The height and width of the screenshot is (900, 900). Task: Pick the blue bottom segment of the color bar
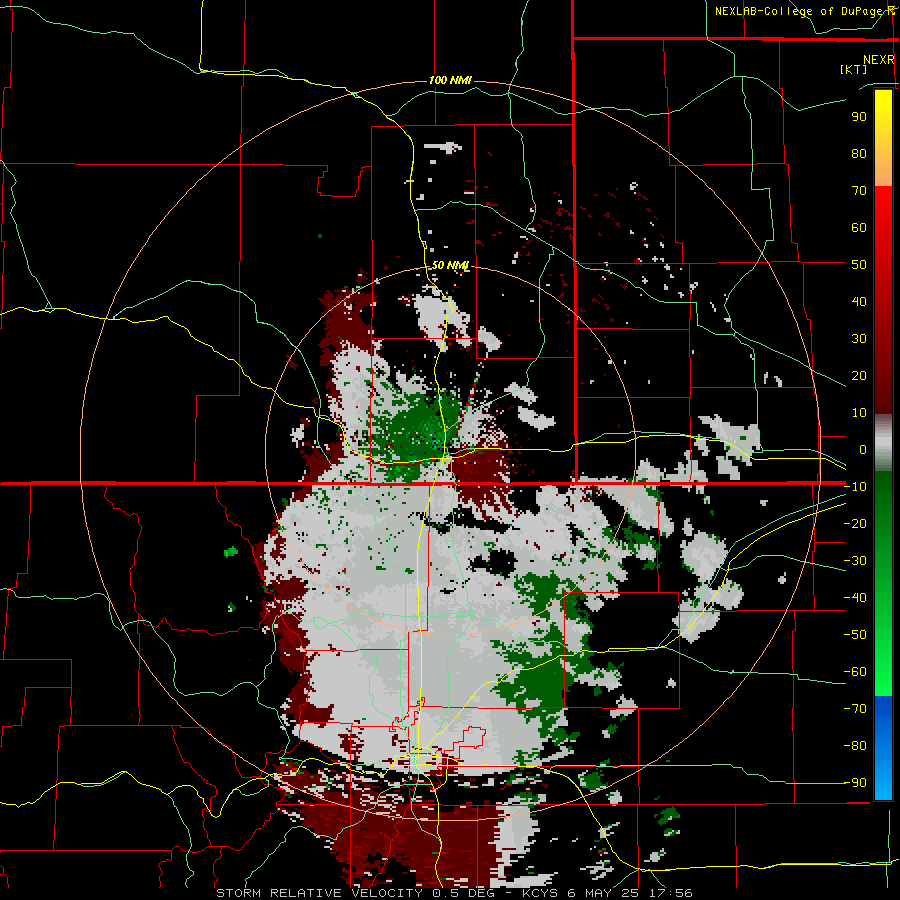point(883,747)
